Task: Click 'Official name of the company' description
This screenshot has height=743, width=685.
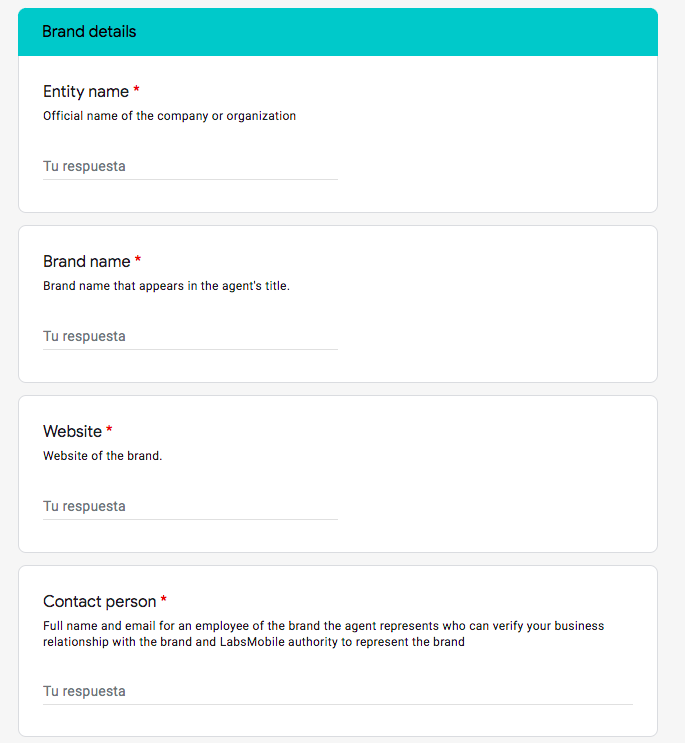Action: pyautogui.click(x=170, y=116)
